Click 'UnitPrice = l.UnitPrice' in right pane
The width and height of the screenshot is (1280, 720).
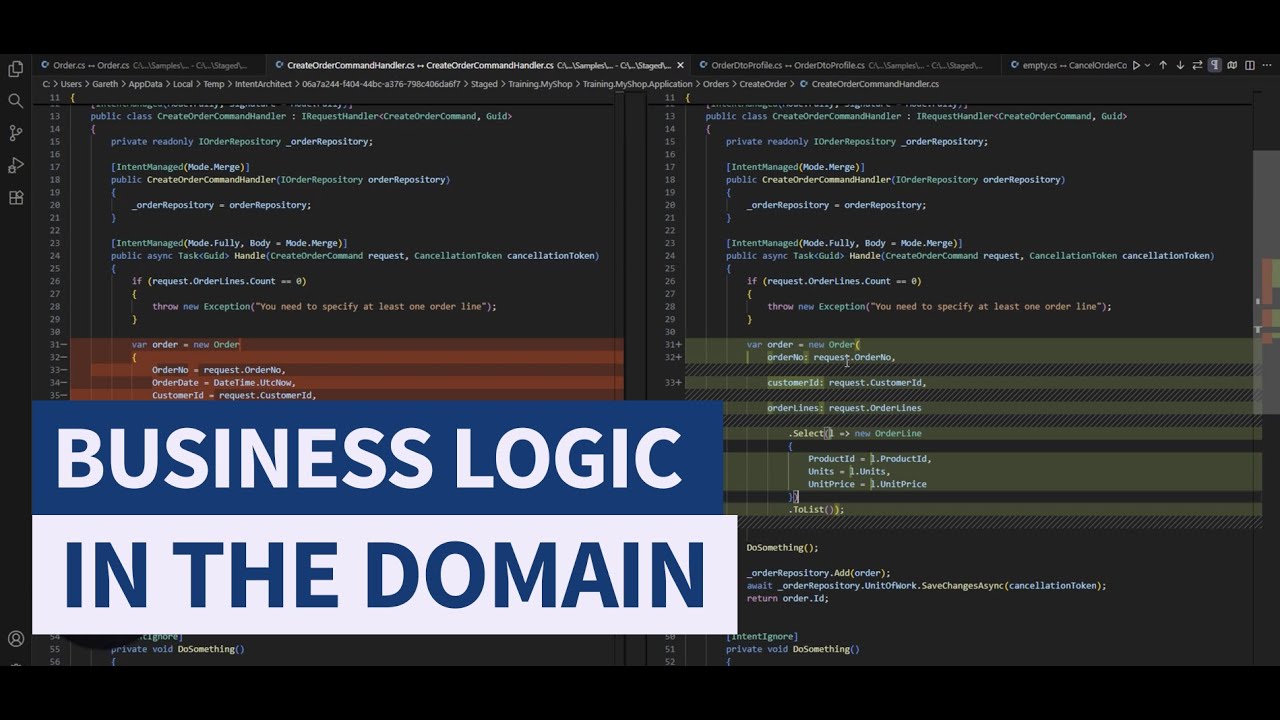click(x=867, y=484)
